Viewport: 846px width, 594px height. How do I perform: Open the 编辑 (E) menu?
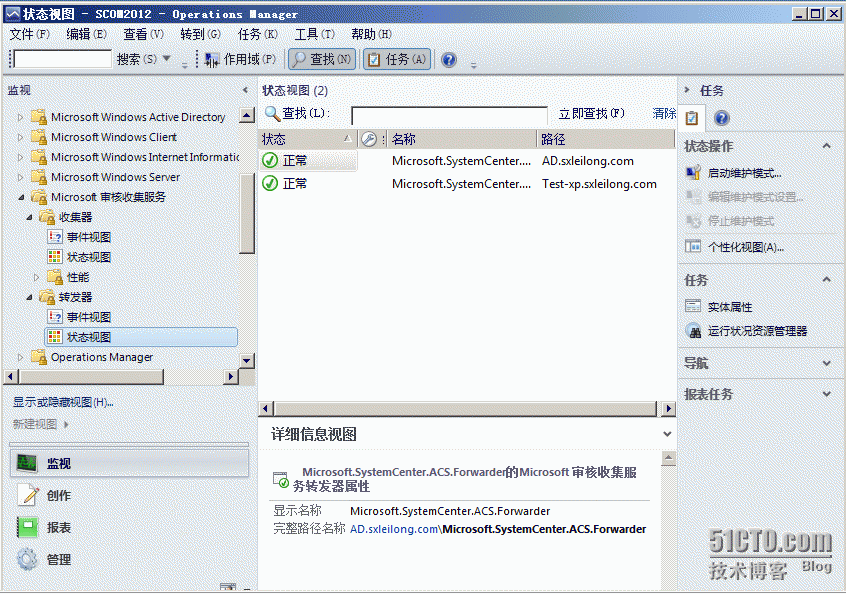tap(86, 35)
